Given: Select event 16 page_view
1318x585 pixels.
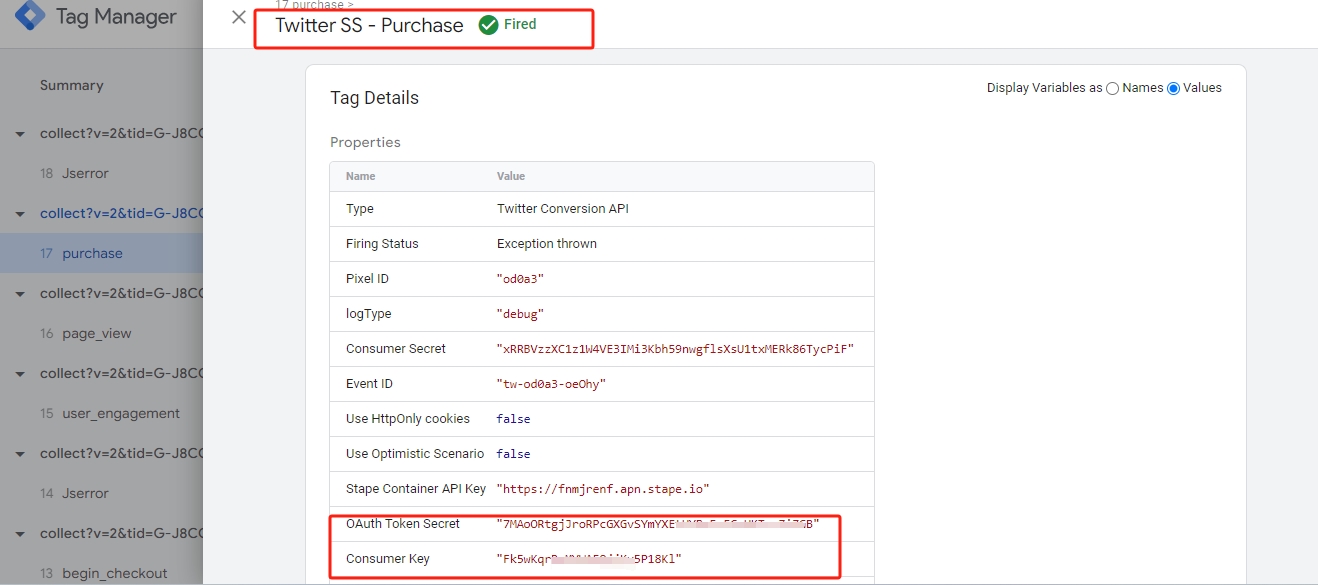Looking at the screenshot, I should pyautogui.click(x=101, y=333).
